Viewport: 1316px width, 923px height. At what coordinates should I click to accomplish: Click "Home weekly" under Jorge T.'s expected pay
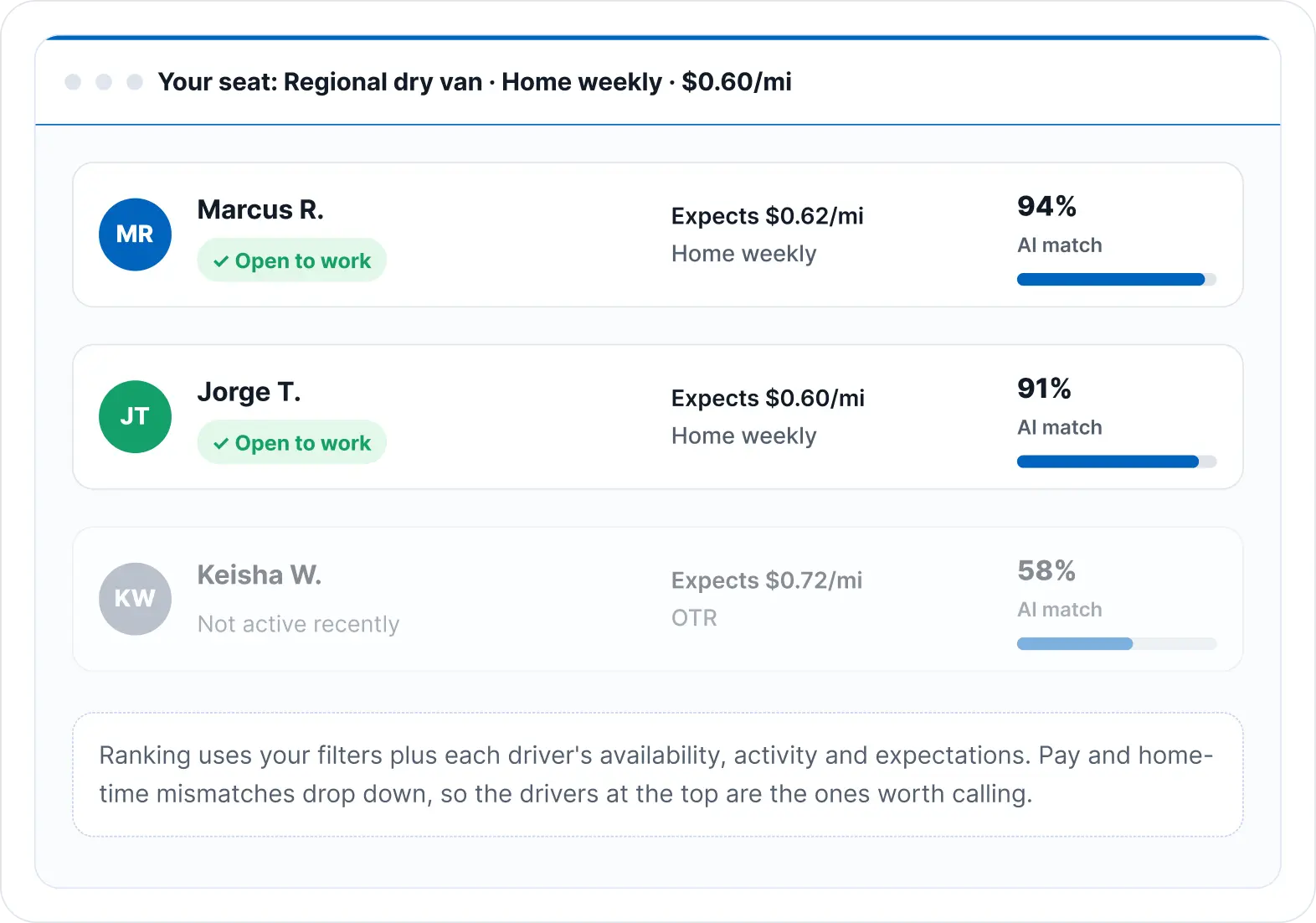pos(744,436)
